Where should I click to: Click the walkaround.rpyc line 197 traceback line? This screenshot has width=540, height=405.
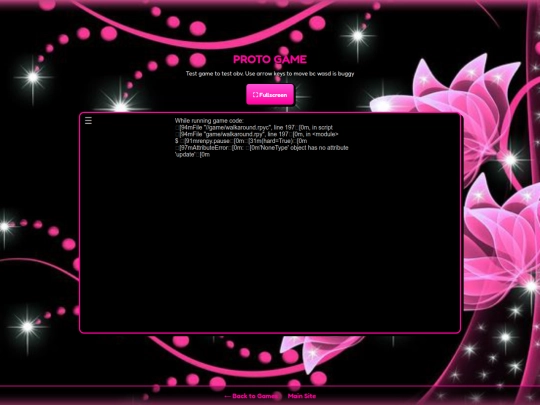(254, 127)
